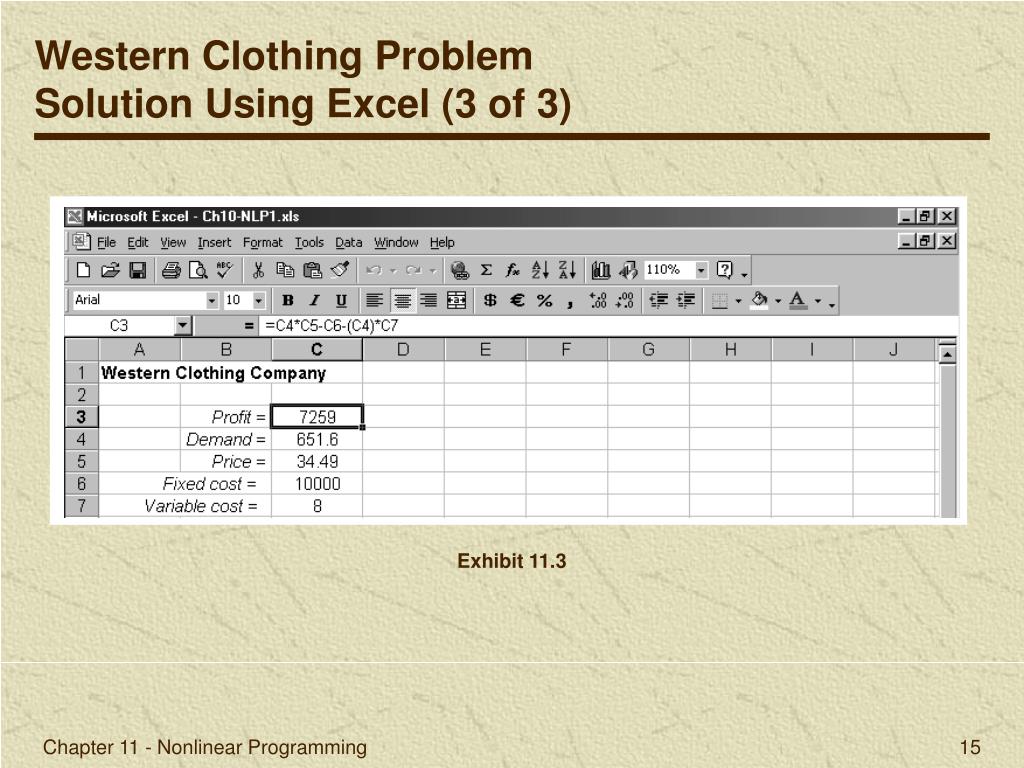The width and height of the screenshot is (1024, 768).
Task: Sort descending Z to A
Action: coord(568,270)
